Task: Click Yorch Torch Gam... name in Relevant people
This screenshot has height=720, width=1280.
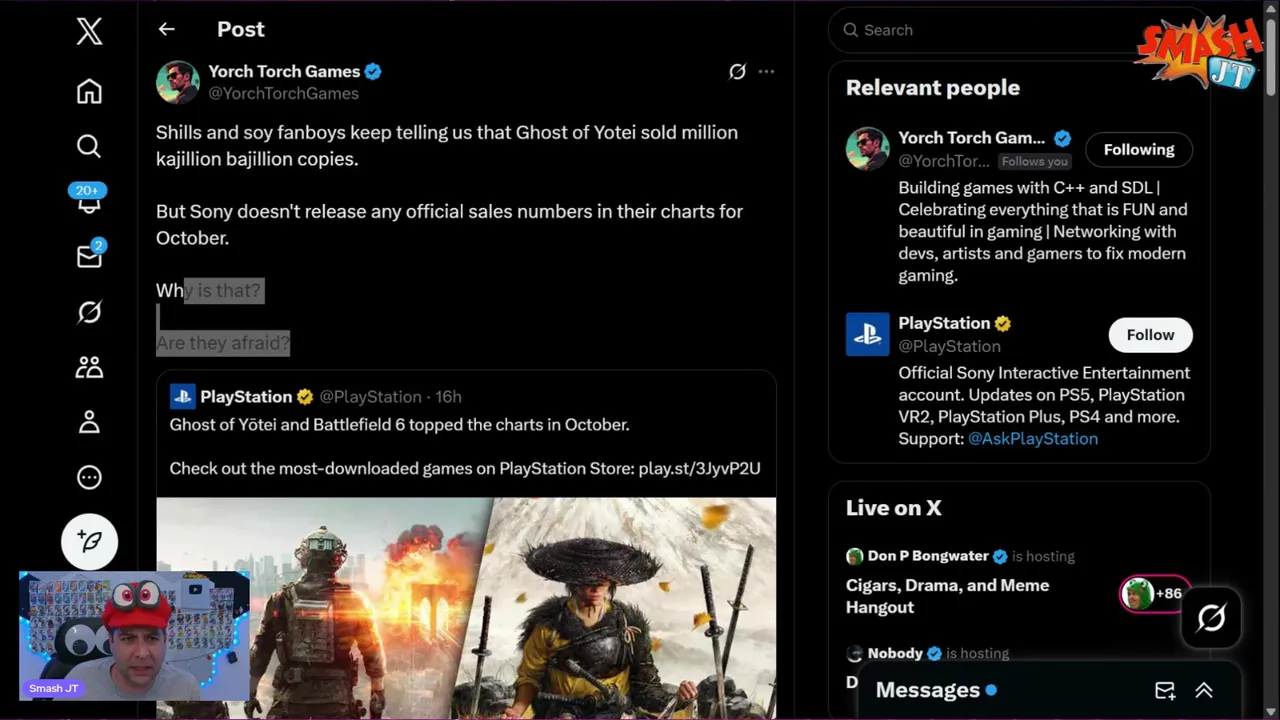Action: tap(971, 138)
